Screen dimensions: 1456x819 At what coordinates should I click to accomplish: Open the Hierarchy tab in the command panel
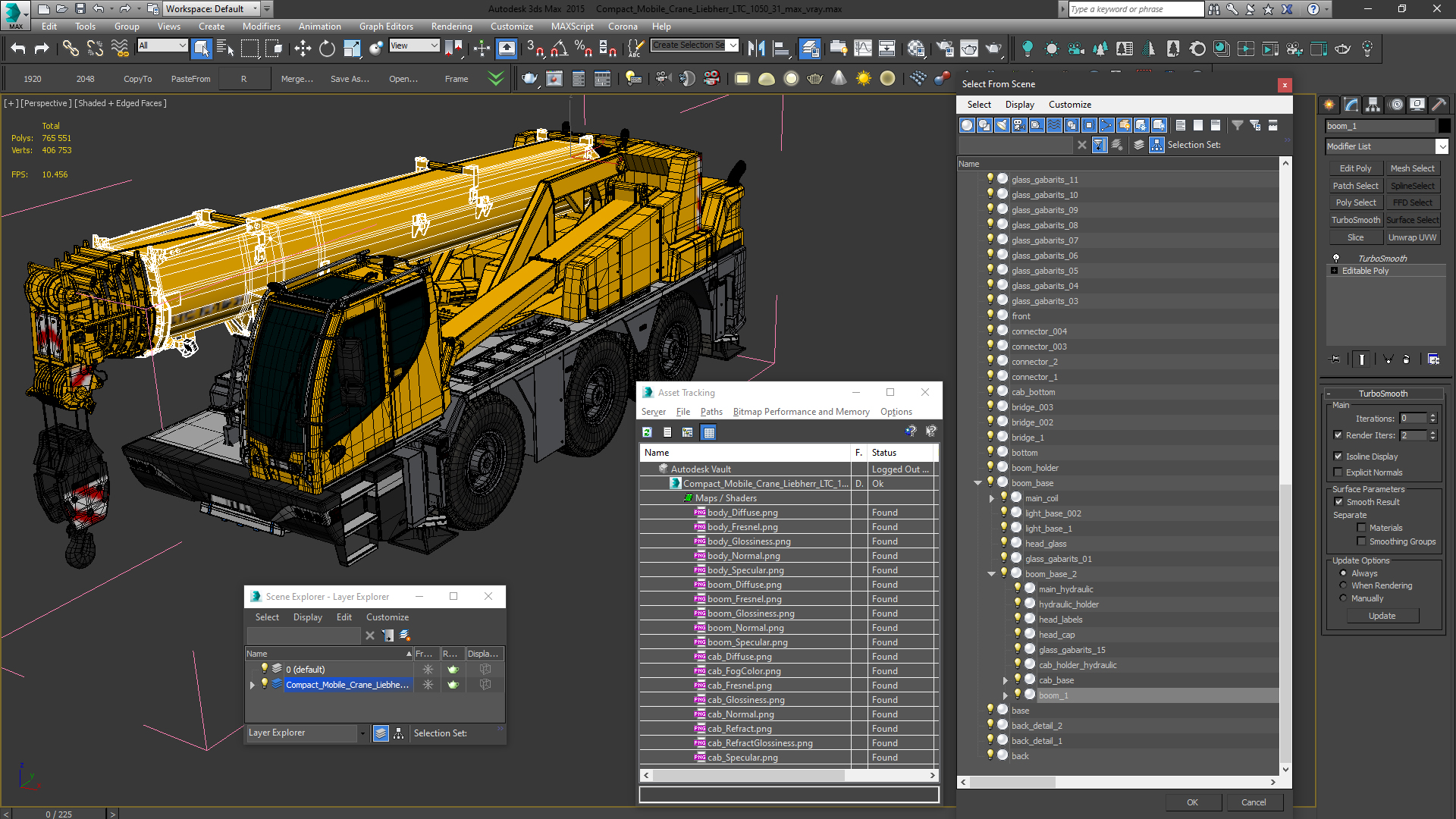pyautogui.click(x=1373, y=105)
